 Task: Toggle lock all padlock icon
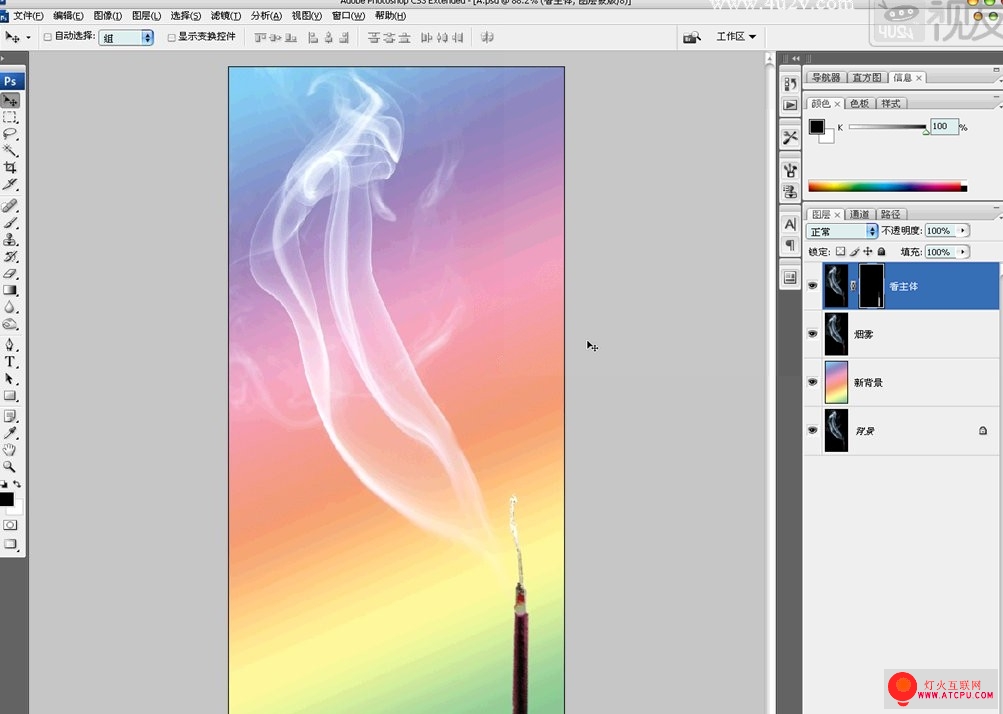tap(881, 252)
